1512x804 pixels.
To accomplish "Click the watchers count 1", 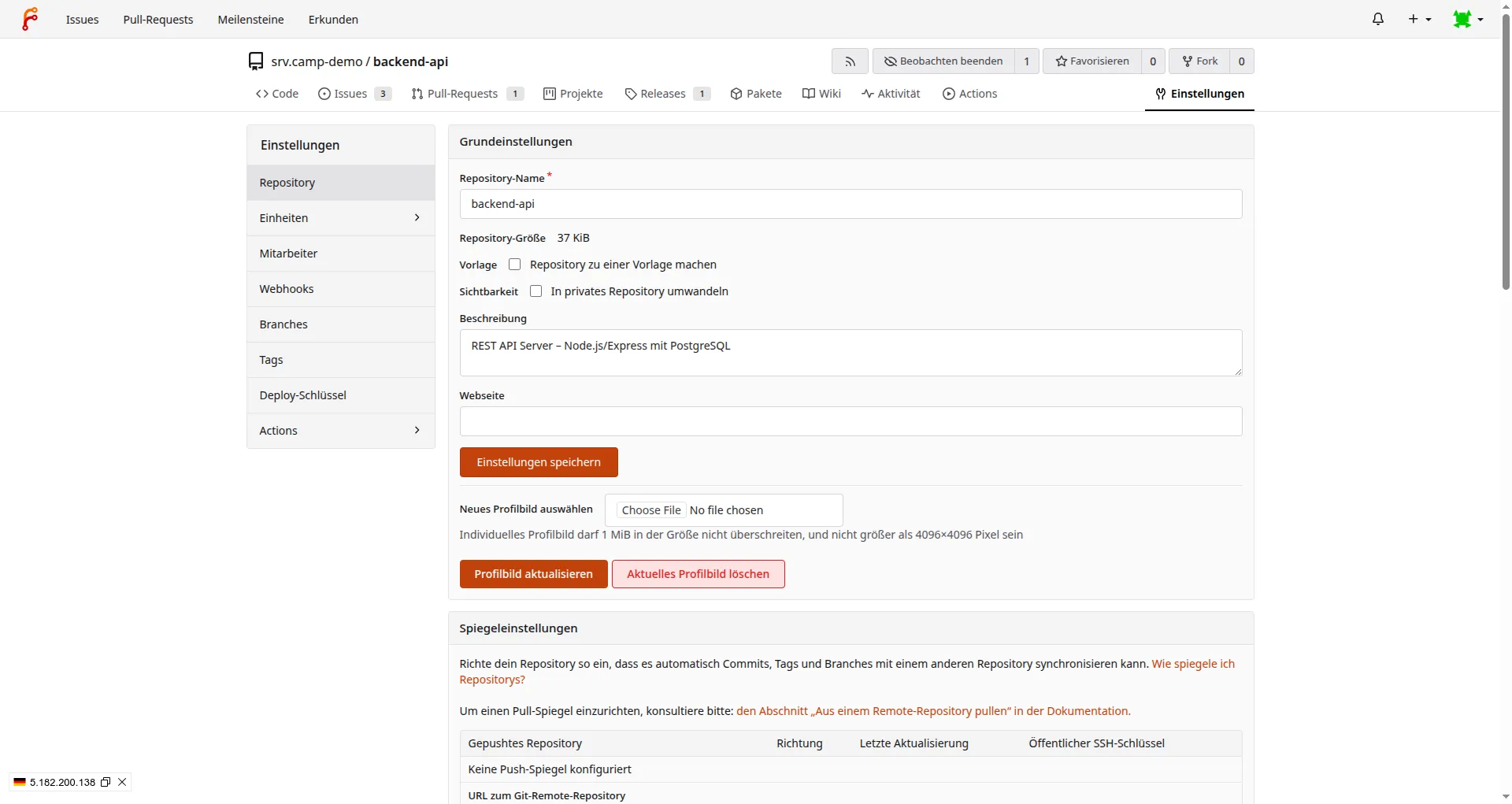I will (x=1026, y=61).
